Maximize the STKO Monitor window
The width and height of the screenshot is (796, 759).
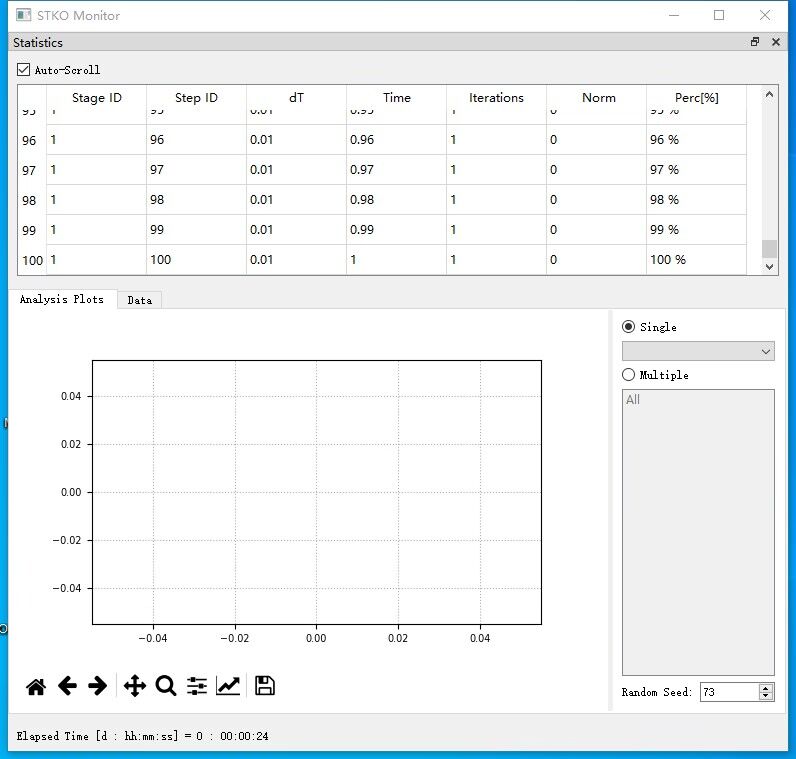click(719, 15)
